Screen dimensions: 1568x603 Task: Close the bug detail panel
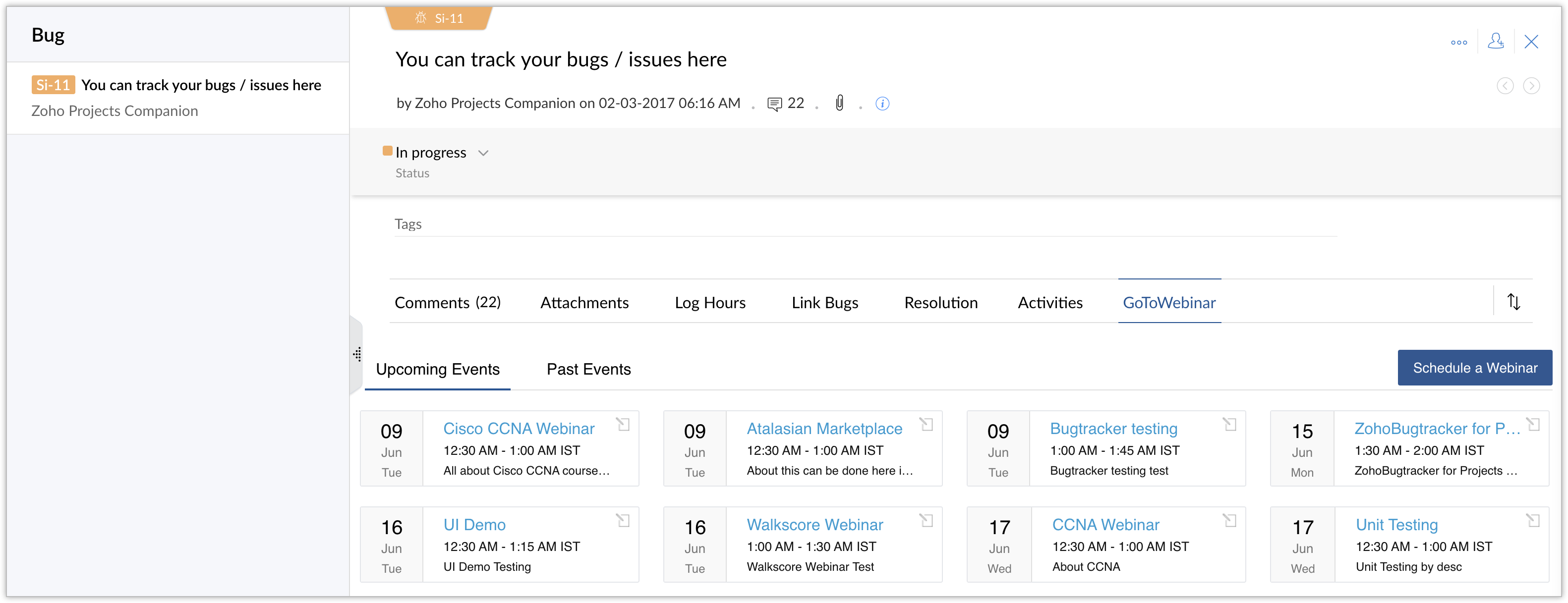click(1531, 42)
